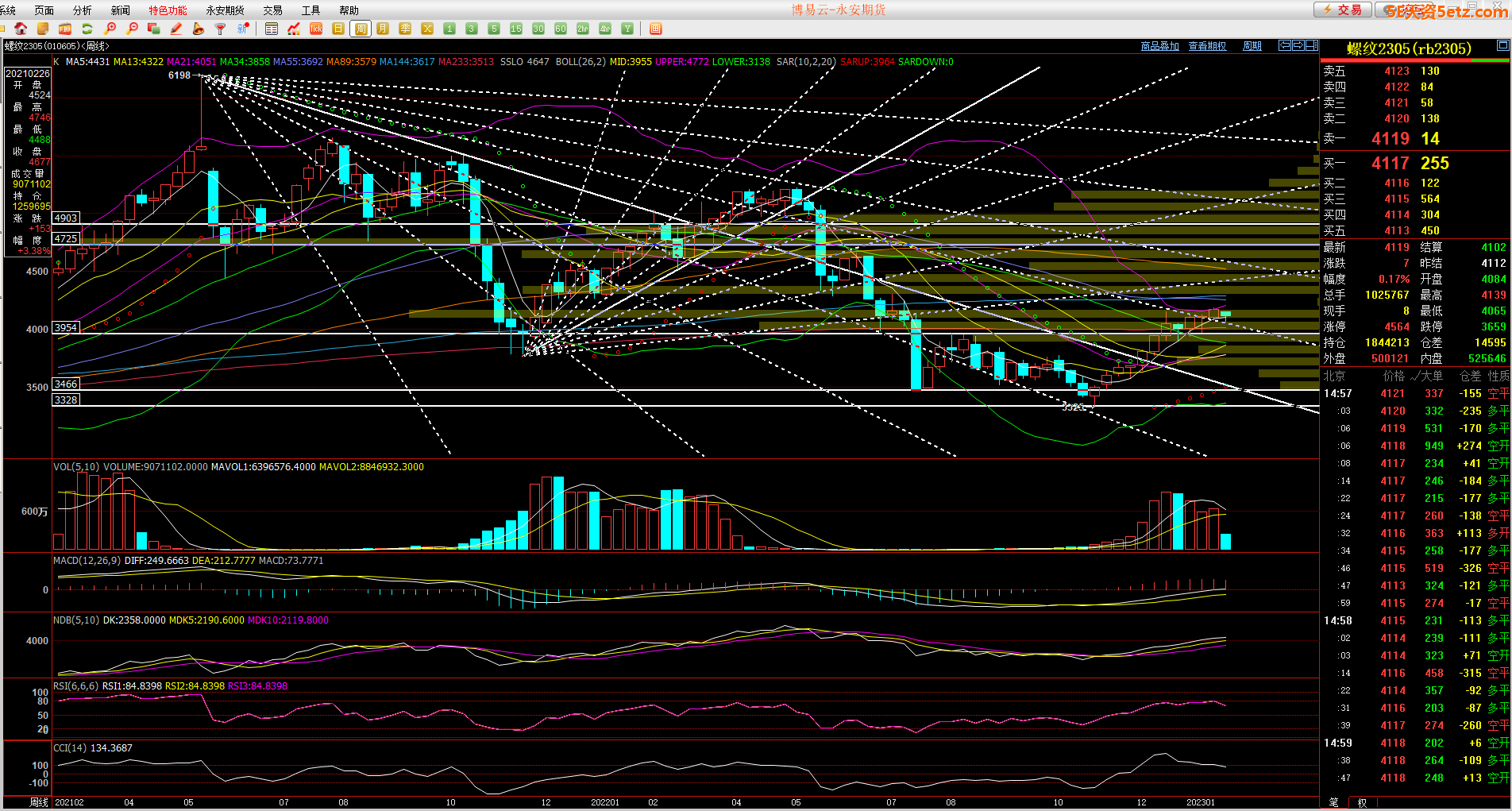Open the 新闻 menu

point(120,10)
